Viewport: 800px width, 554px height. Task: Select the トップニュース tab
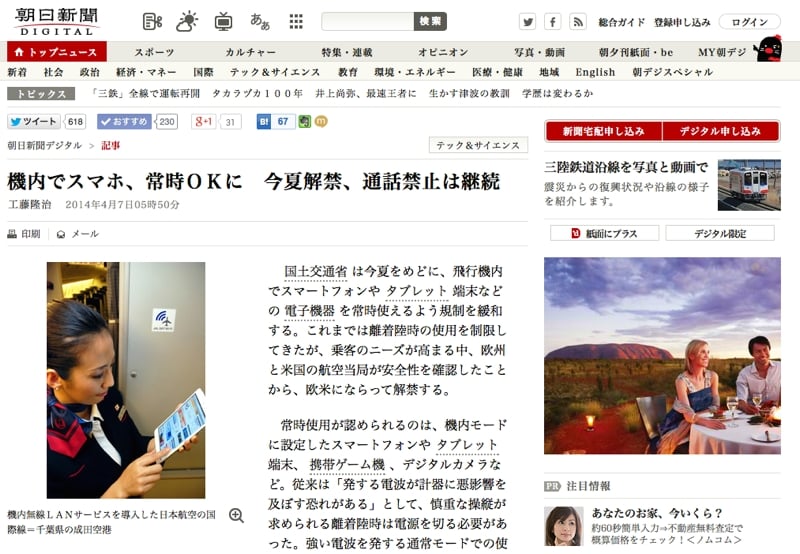(x=56, y=52)
